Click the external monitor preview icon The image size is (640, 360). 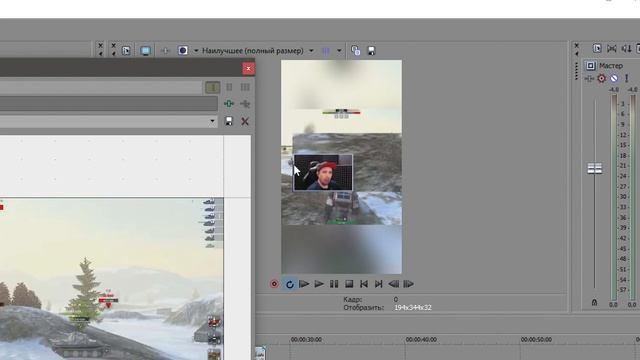tap(145, 51)
